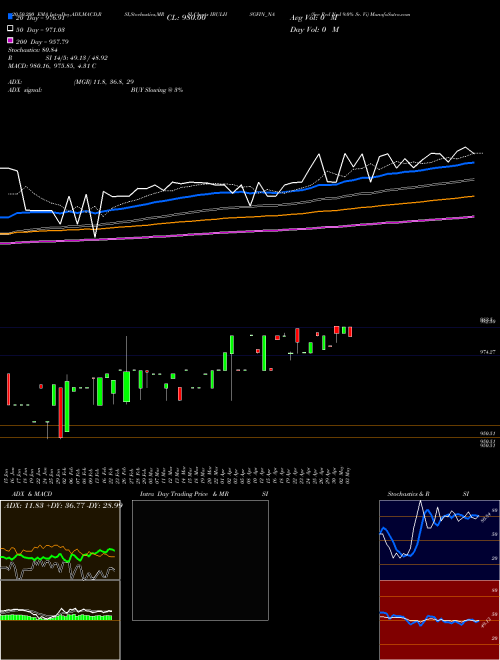Click the magenta 200 Day legend swatch

[x=11, y=40]
